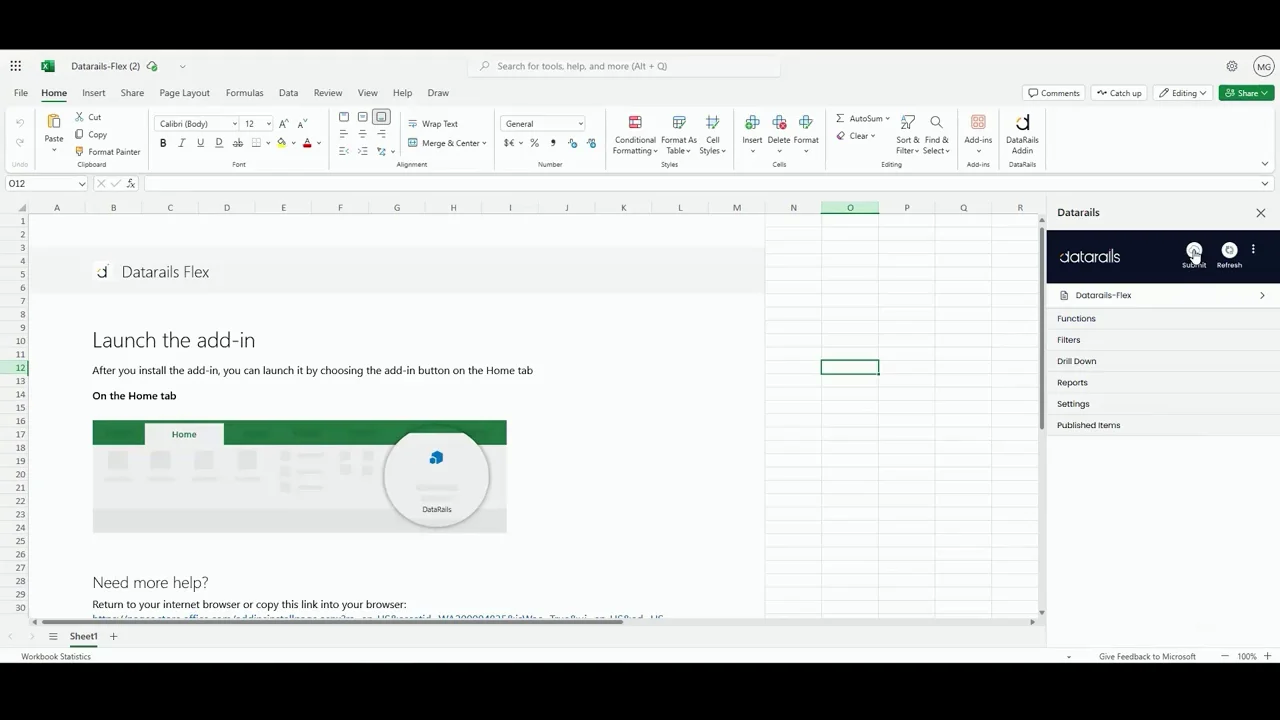The image size is (1280, 720).
Task: Open the Editing mode dropdown
Action: pos(1181,93)
